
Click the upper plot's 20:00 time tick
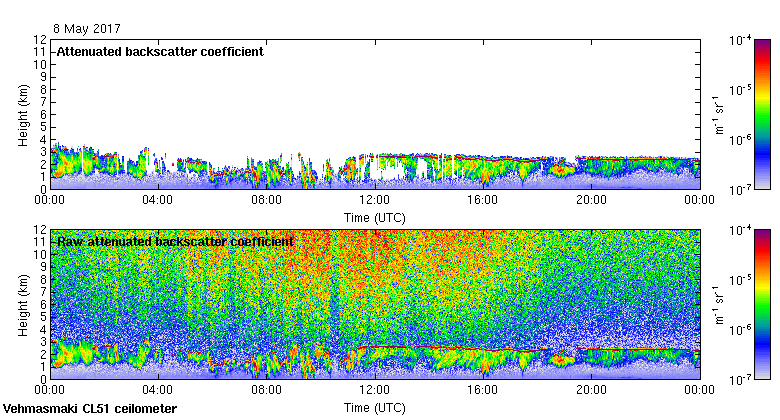tap(591, 200)
